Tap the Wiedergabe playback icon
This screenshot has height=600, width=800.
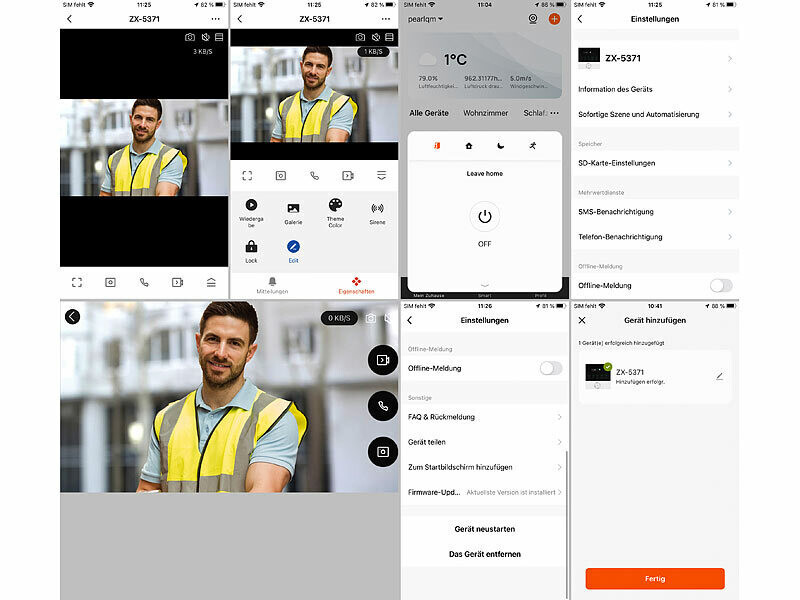pos(251,205)
